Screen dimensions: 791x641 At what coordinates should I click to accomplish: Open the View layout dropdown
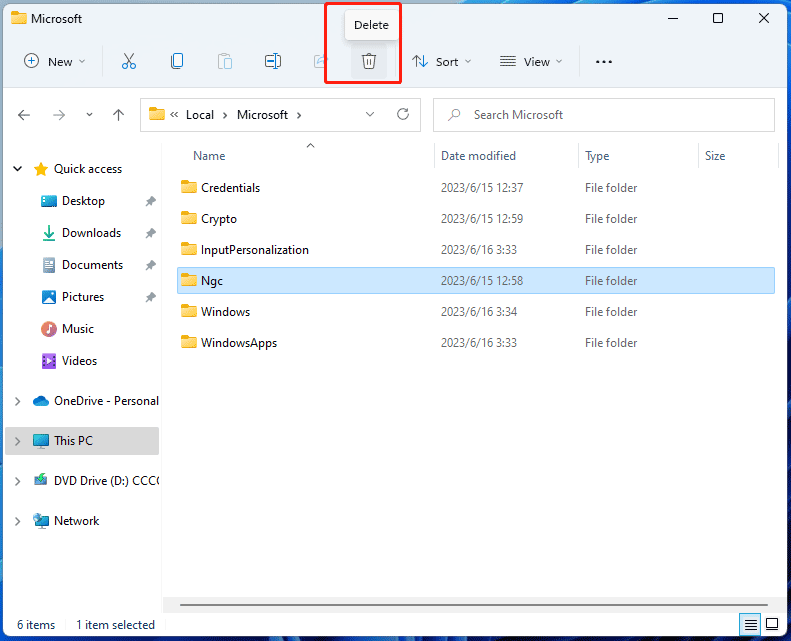pos(531,62)
